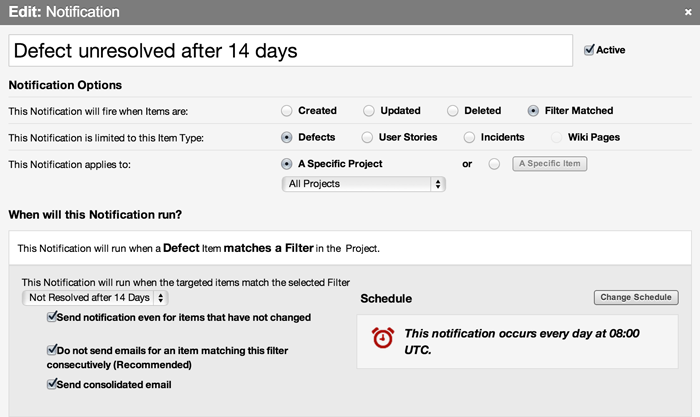
Task: Click the A Specific Item button
Action: (550, 163)
